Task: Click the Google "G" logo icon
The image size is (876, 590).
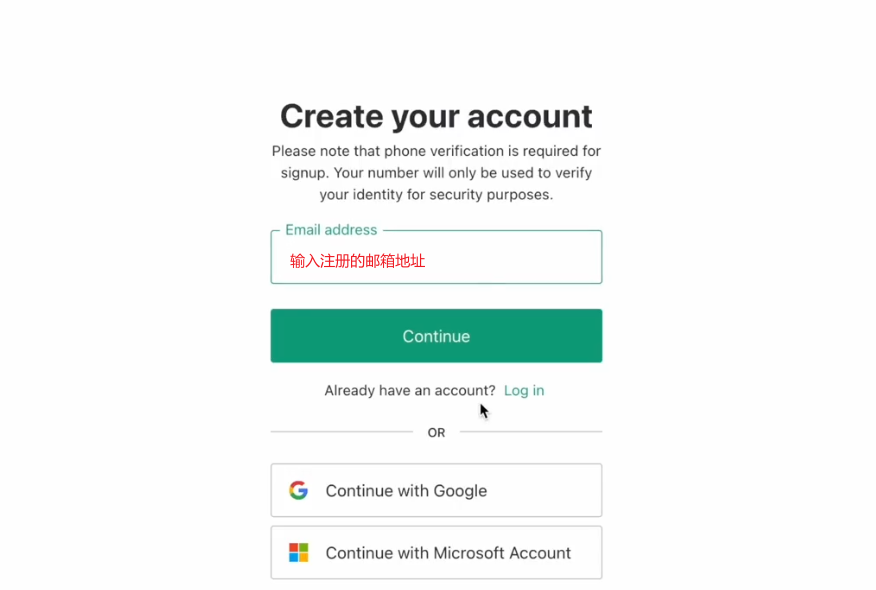Action: [298, 490]
